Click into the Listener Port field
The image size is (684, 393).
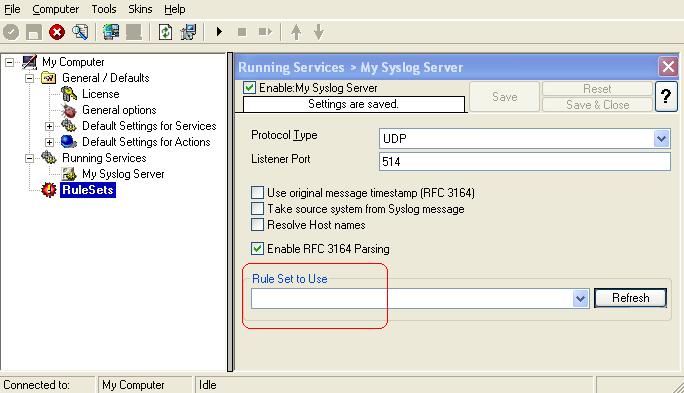coord(525,161)
